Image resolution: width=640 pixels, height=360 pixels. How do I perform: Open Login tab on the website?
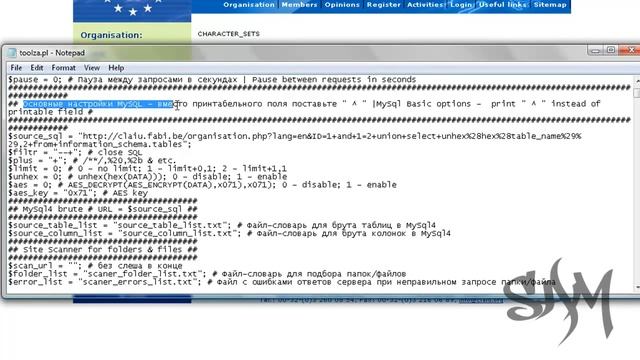point(460,5)
